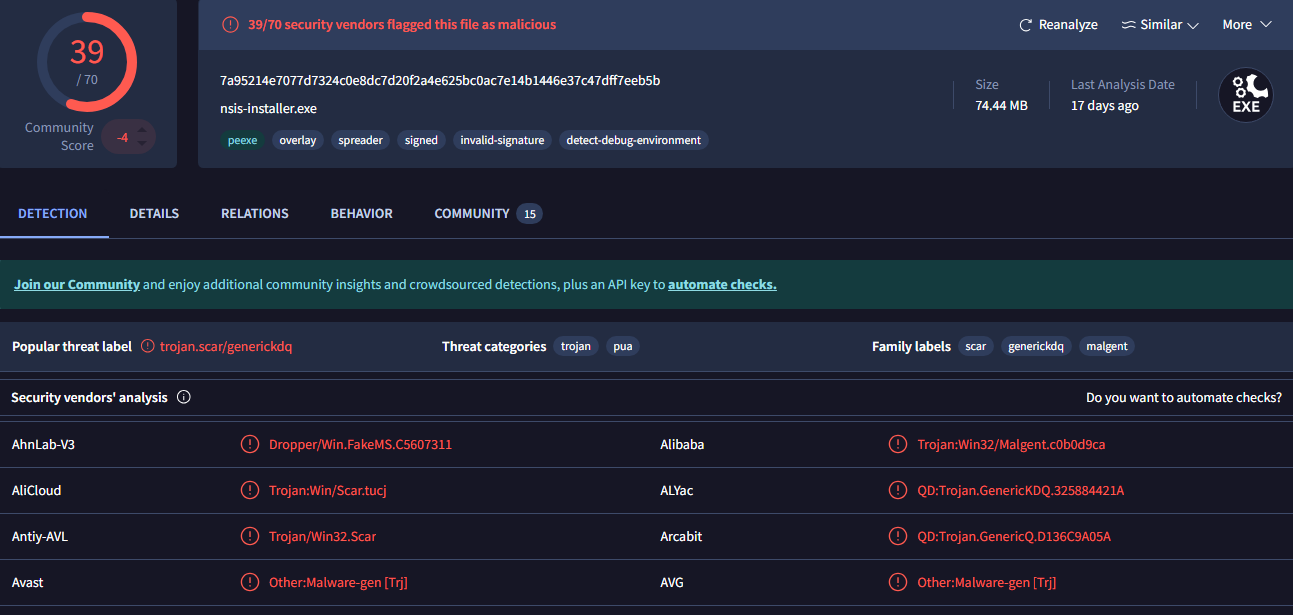Click the warning icon in the 39/70 banner
Screen dimensions: 1293x615
[230, 24]
